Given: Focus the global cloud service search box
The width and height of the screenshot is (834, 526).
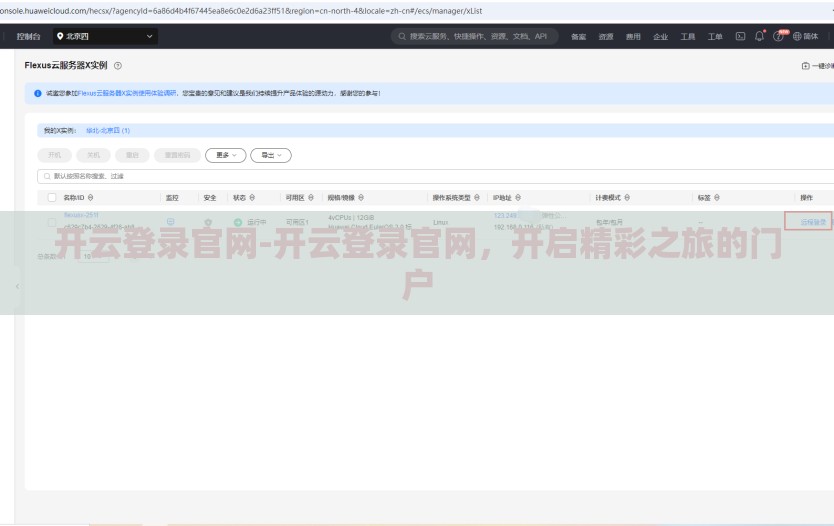Looking at the screenshot, I should [x=475, y=36].
